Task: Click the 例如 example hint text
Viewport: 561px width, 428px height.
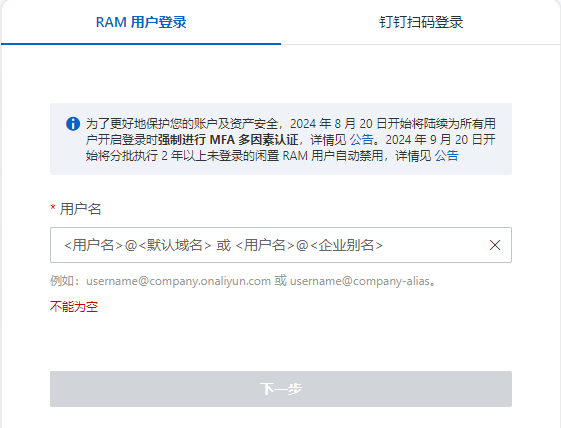Action: pyautogui.click(x=243, y=281)
